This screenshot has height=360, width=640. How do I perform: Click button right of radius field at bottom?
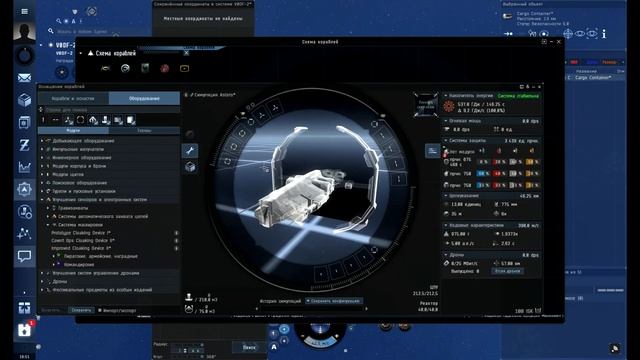coord(249,347)
